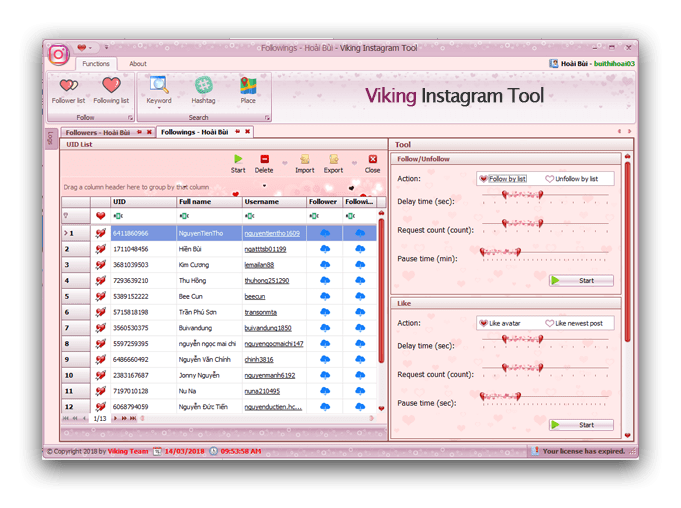The width and height of the screenshot is (681, 508).
Task: Click the Following cloud icon for Buivandung
Action: (x=360, y=328)
